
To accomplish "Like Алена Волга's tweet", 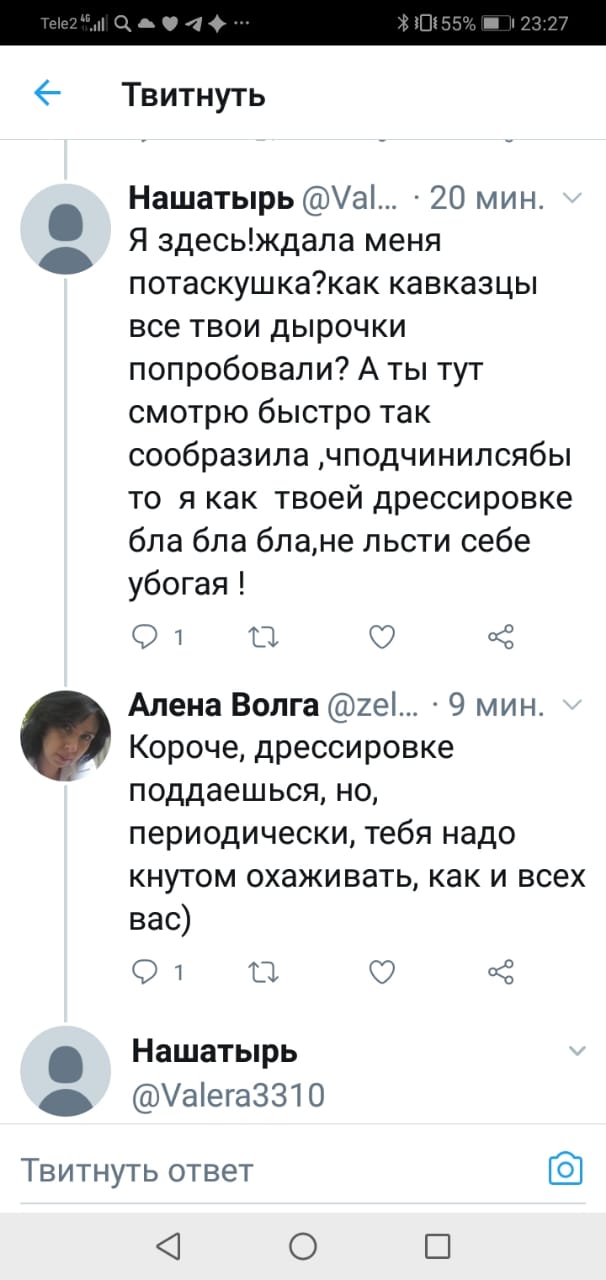I will point(382,970).
